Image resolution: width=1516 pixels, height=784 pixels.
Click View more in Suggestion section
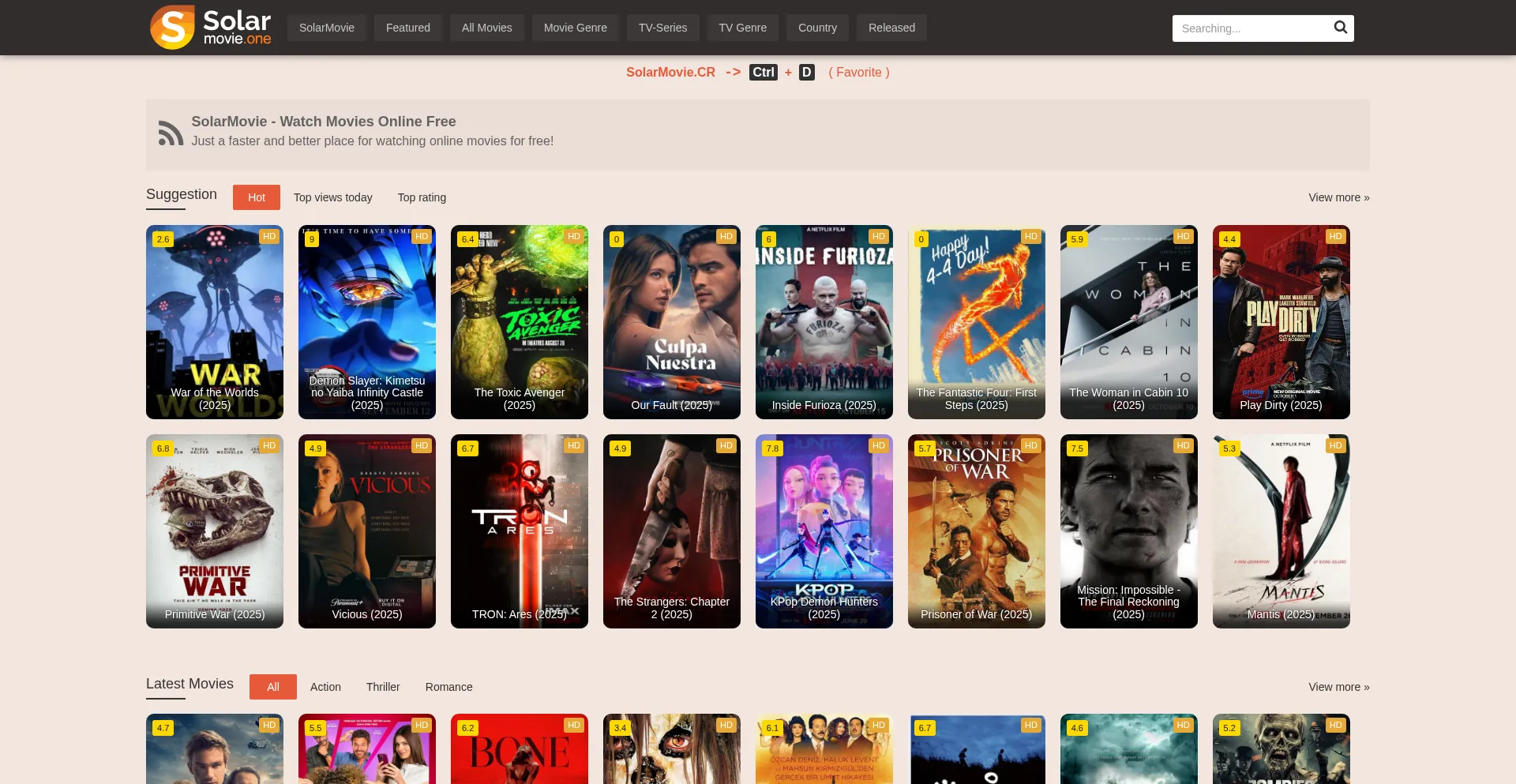(x=1338, y=197)
